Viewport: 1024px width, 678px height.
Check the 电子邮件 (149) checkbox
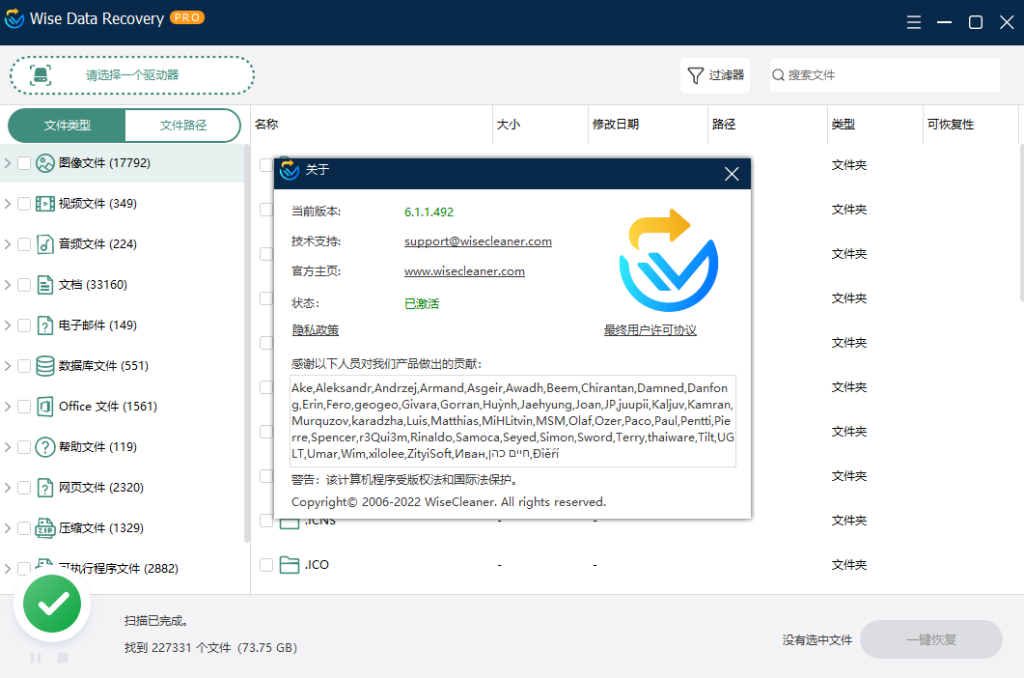[x=24, y=325]
